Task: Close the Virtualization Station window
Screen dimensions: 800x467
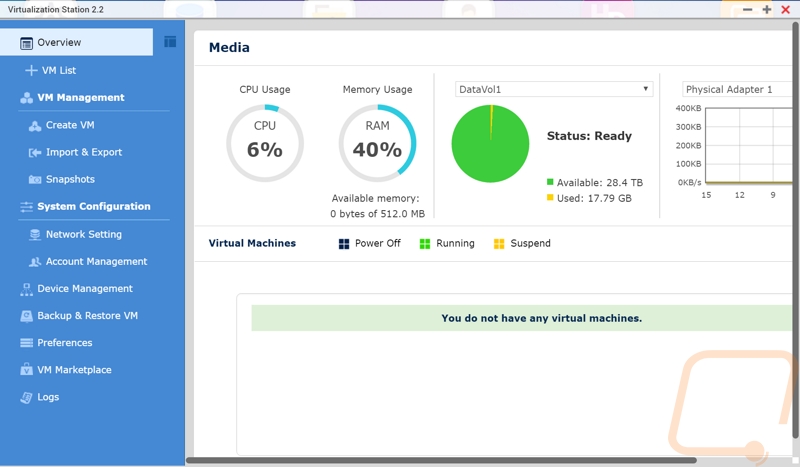Action: 786,9
